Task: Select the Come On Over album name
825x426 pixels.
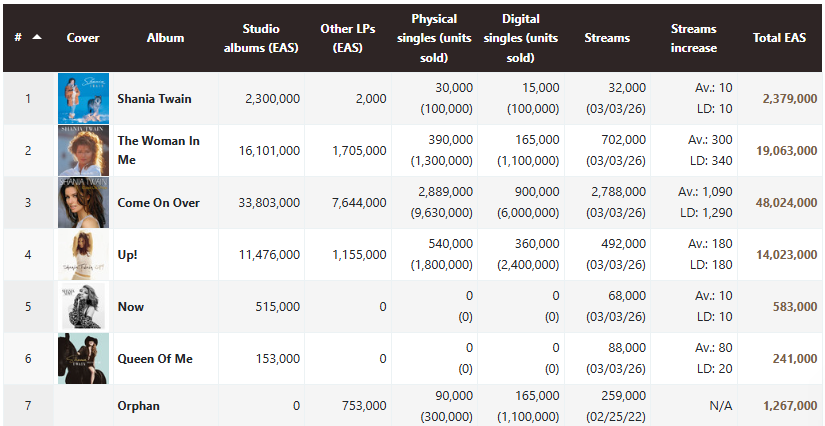Action: click(158, 202)
